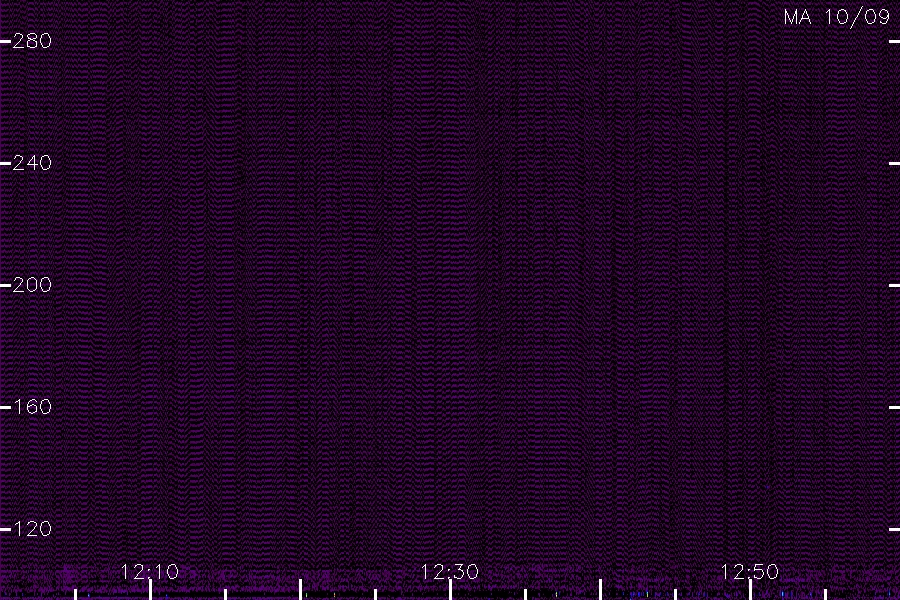This screenshot has width=900, height=600.
Task: Click the tick mark below 12:10
Action: (x=150, y=590)
